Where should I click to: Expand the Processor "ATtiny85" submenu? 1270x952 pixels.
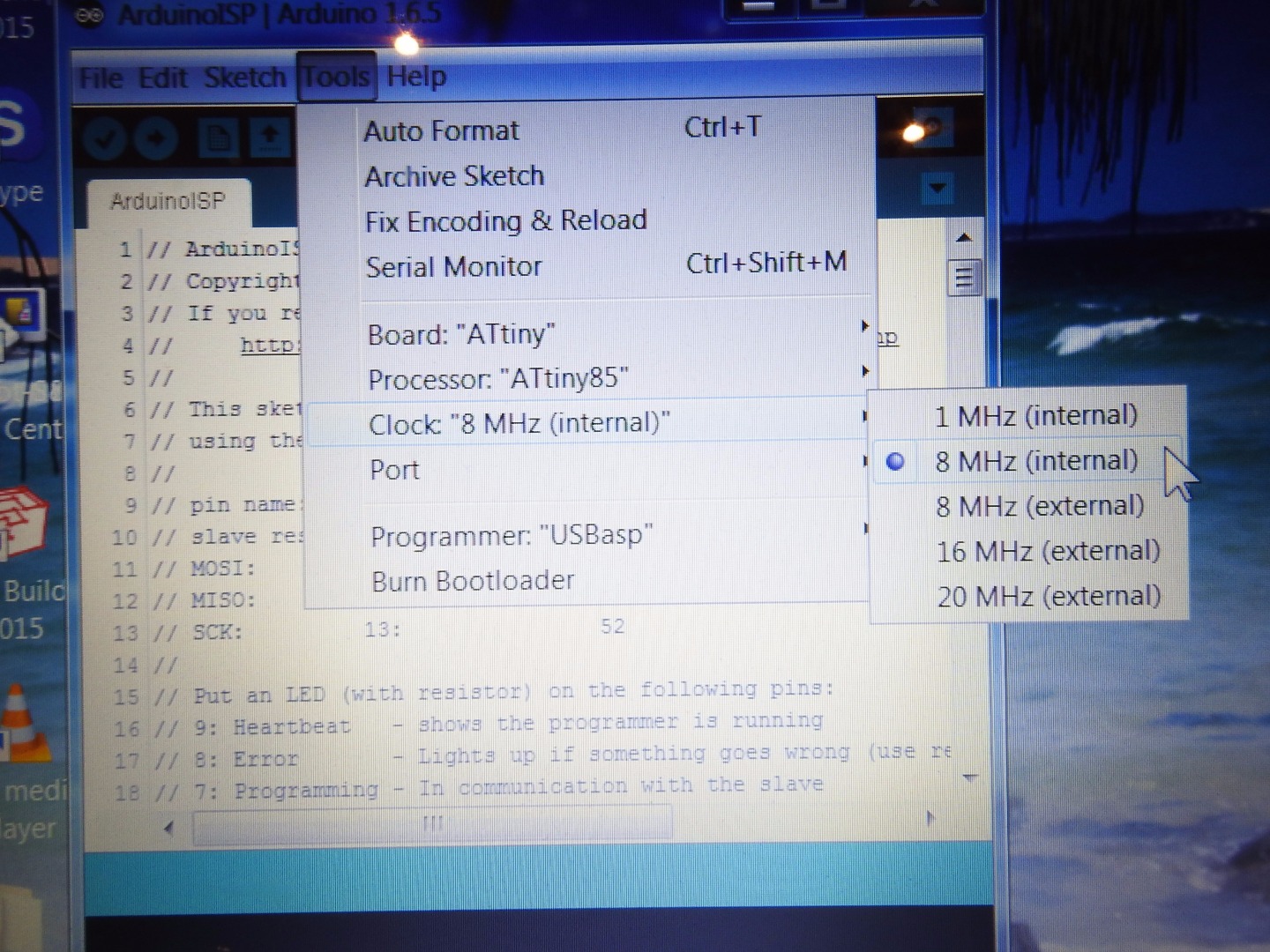pyautogui.click(x=589, y=378)
